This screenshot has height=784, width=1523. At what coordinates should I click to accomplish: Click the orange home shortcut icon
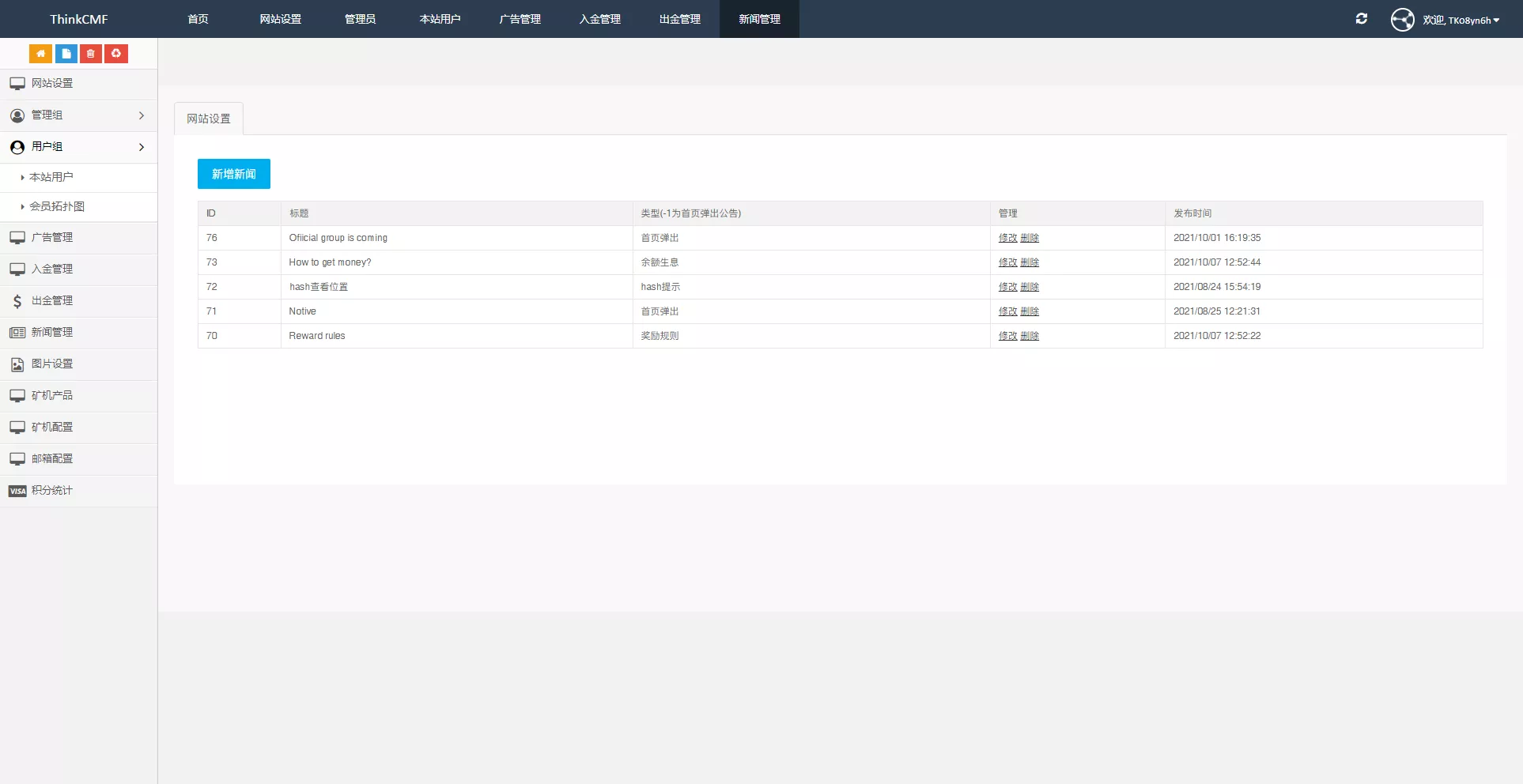coord(40,54)
